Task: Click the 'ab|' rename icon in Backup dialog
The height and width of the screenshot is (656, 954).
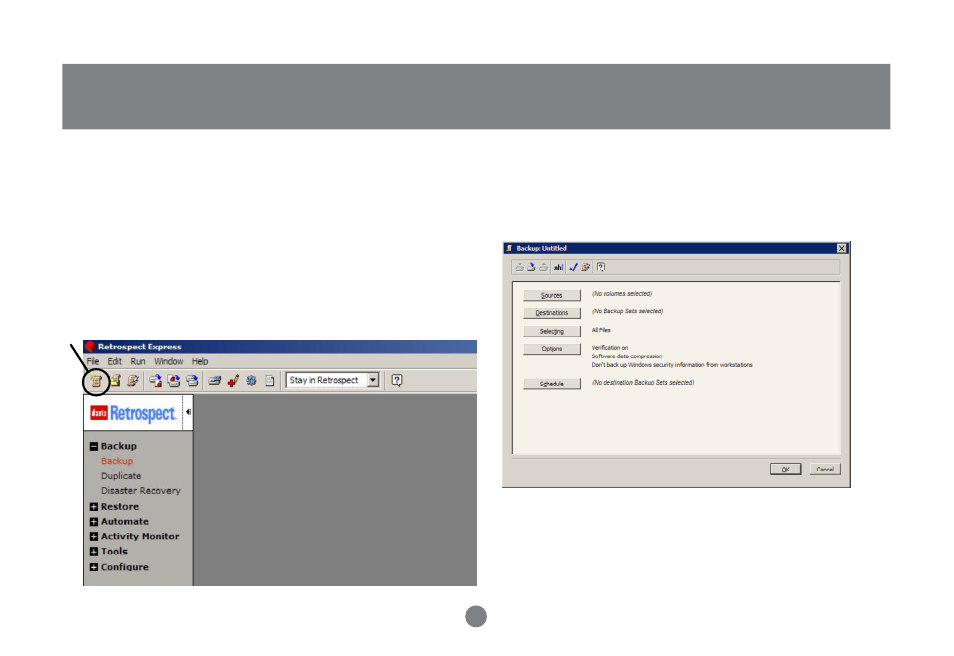Action: [558, 267]
